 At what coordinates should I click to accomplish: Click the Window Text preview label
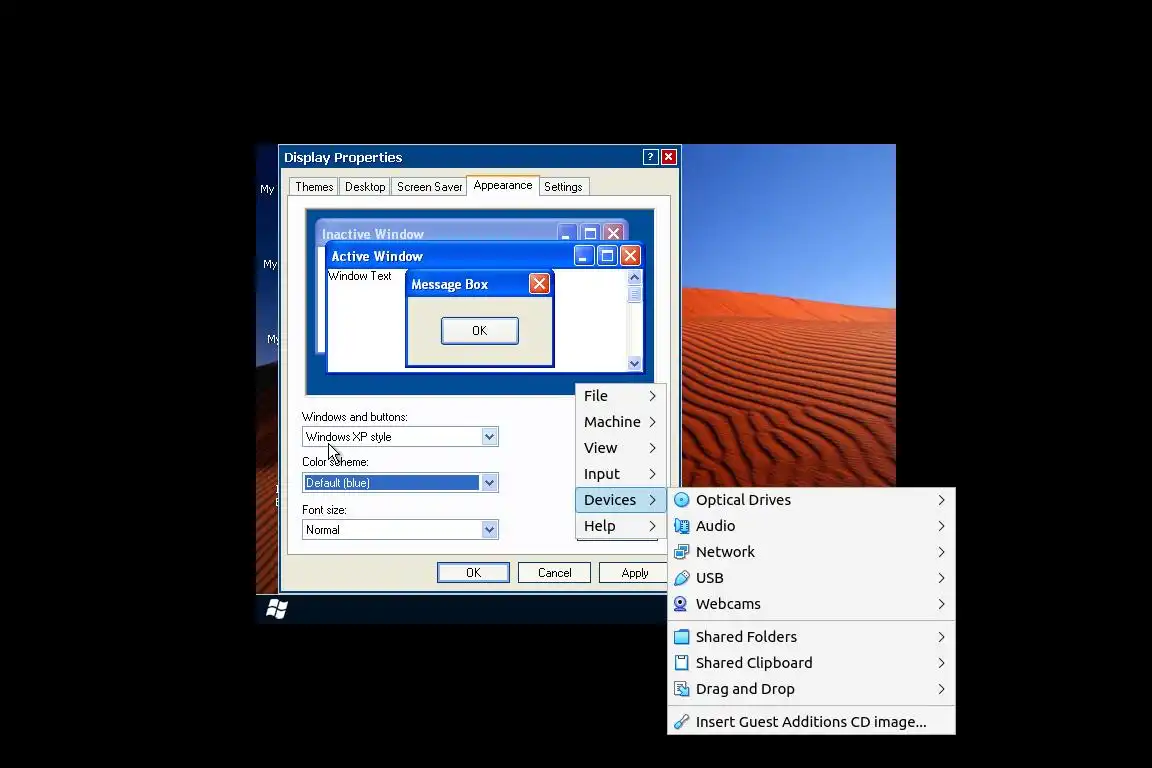(x=360, y=276)
